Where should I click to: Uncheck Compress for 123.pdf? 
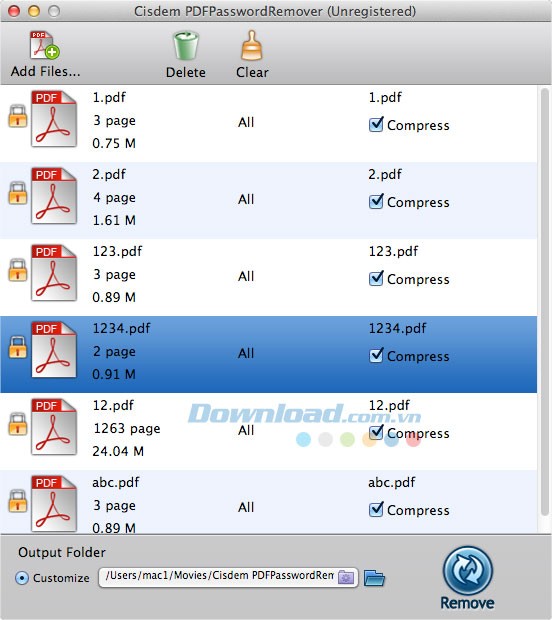(x=376, y=279)
